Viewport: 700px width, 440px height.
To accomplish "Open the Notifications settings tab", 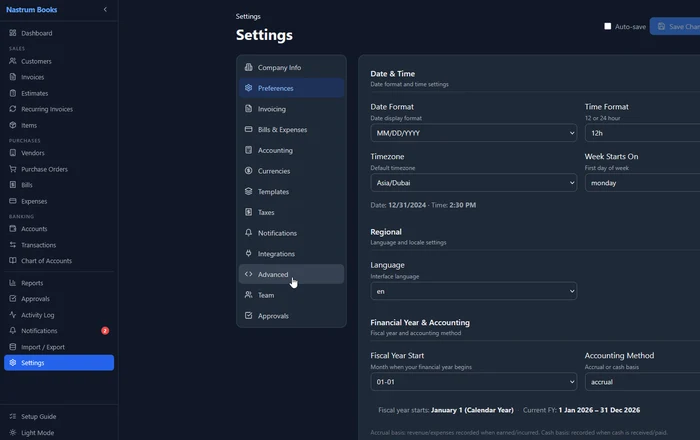I will tap(291, 233).
